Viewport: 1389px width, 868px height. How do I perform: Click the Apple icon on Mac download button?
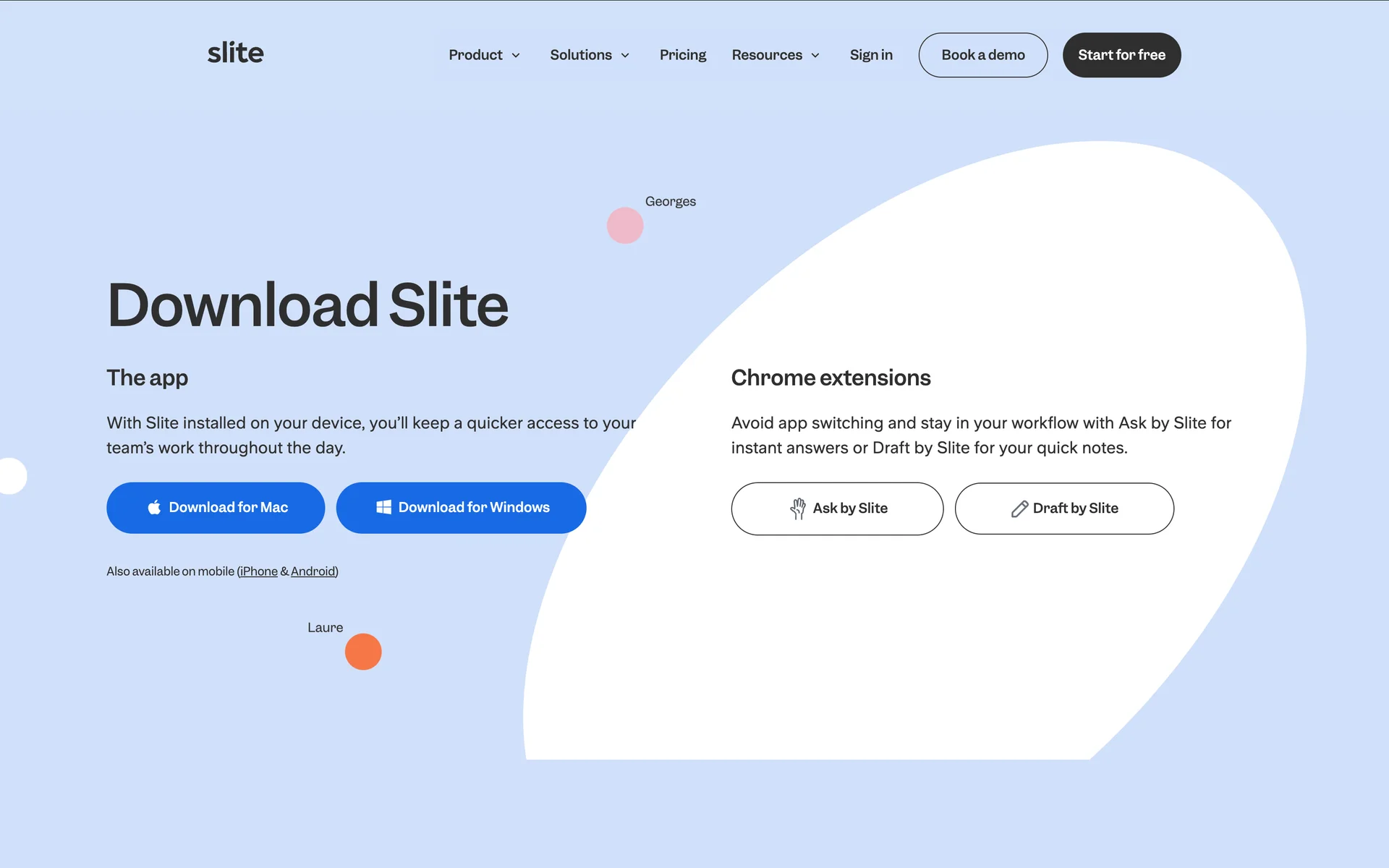(x=154, y=507)
